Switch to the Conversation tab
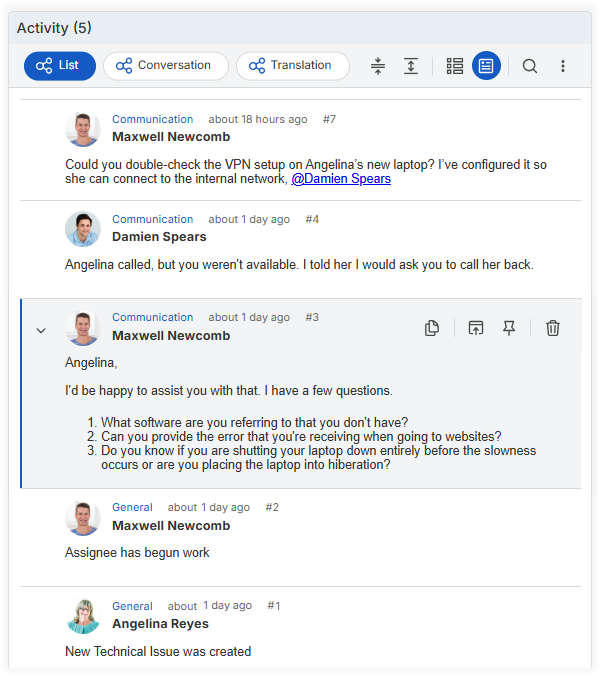This screenshot has height=676, width=600. tap(165, 66)
